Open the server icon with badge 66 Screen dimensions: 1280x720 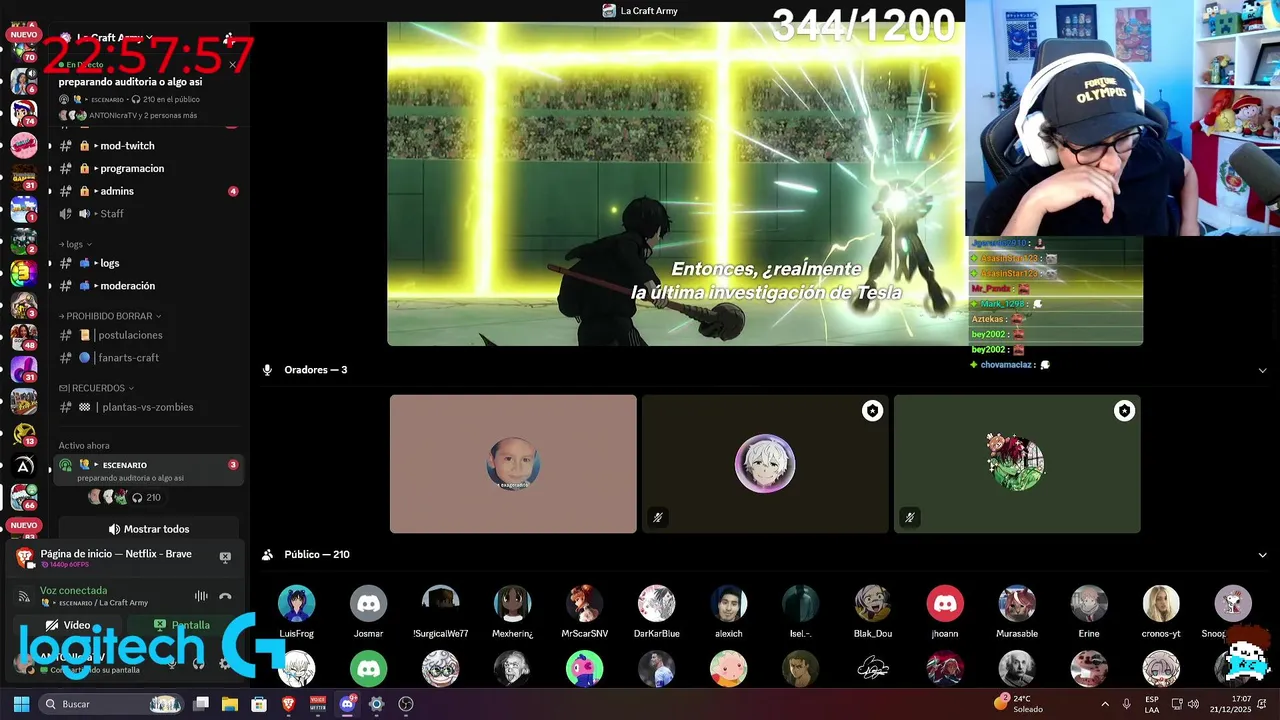23,496
